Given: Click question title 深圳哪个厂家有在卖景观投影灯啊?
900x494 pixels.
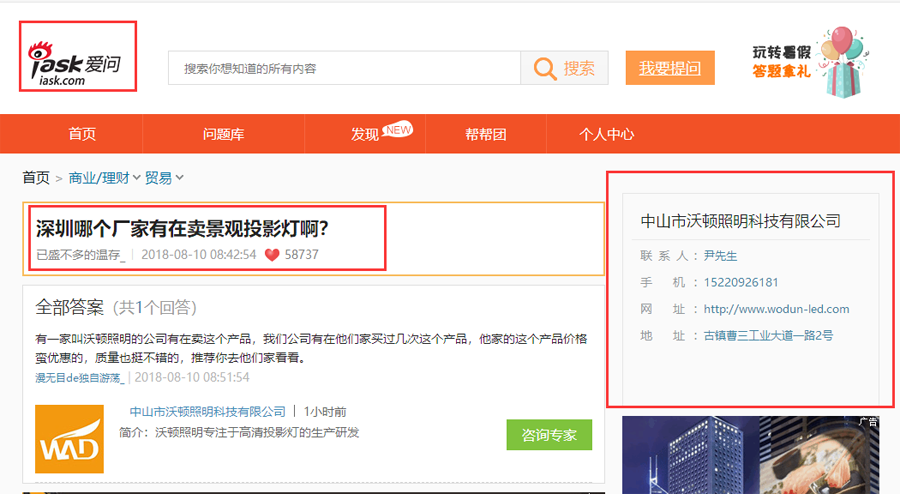Looking at the screenshot, I should 182,228.
